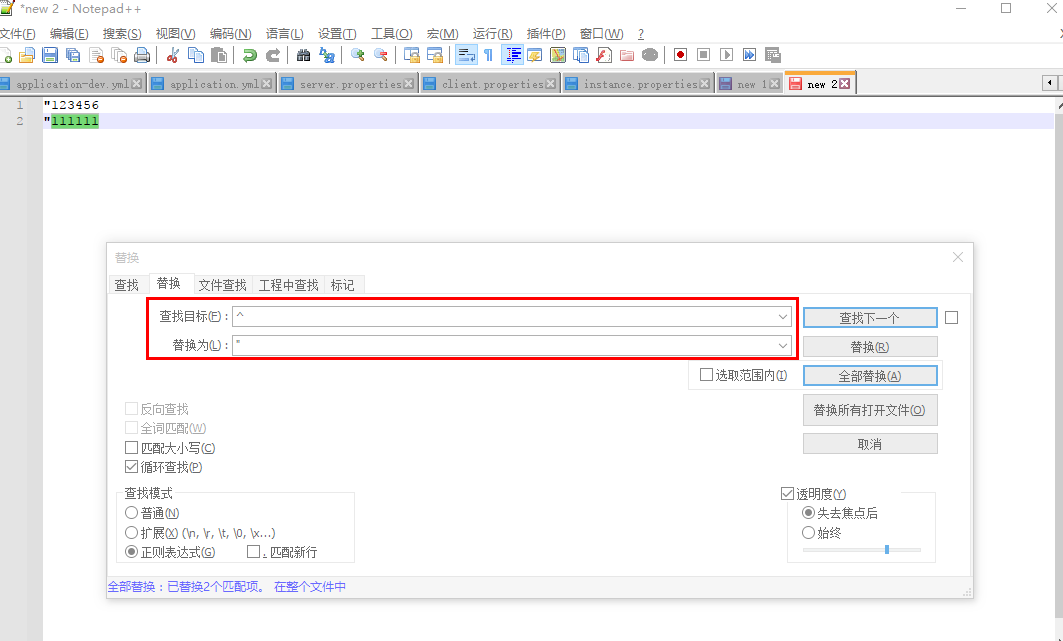Open the 搜索 menu
The width and height of the screenshot is (1063, 641).
click(122, 33)
